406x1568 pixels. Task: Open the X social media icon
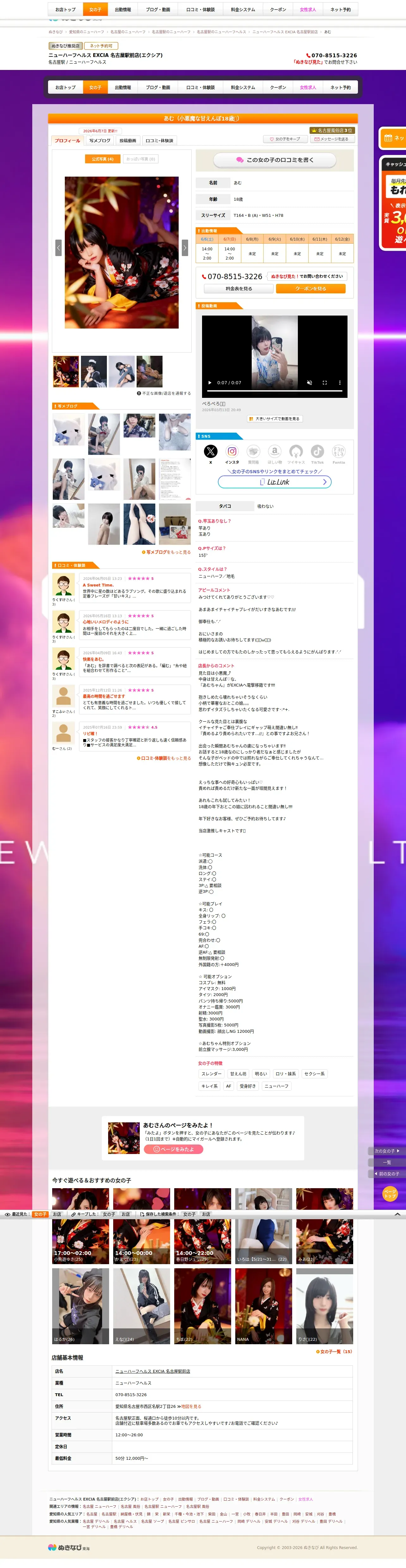210,451
